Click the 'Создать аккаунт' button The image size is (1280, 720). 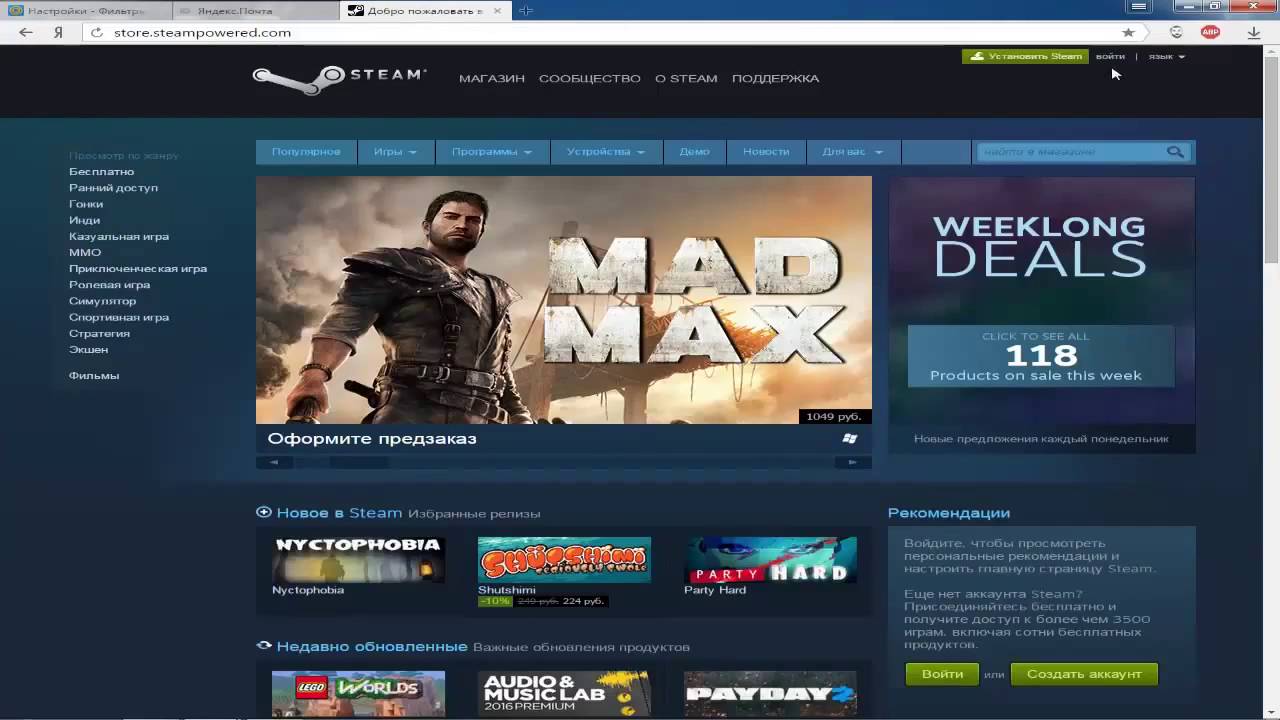pos(1084,674)
